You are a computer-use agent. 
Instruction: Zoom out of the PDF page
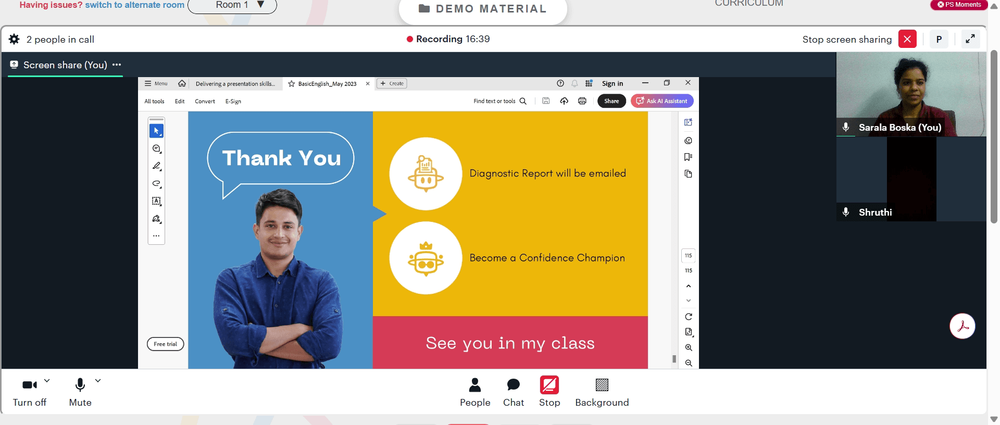[688, 363]
